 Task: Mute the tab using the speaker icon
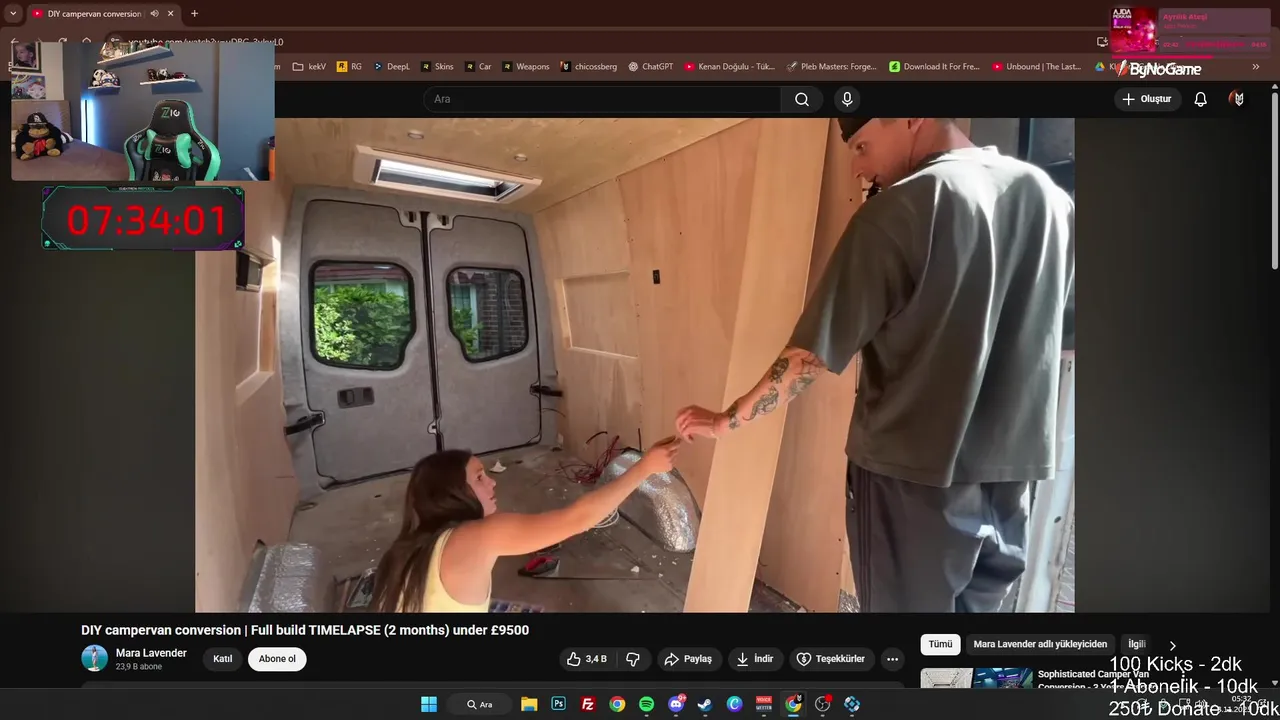154,14
